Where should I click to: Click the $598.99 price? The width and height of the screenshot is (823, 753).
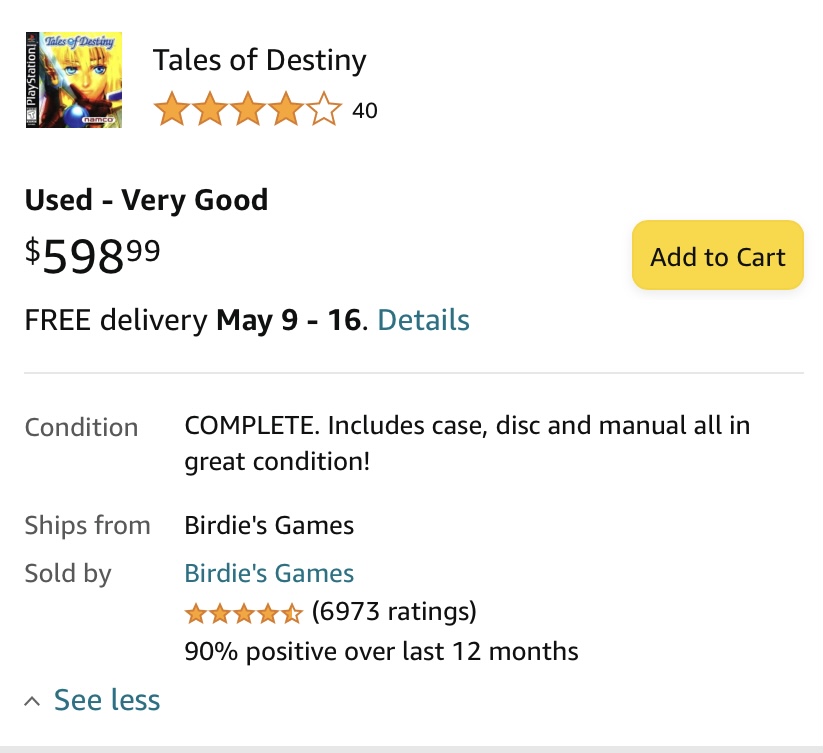pos(92,256)
